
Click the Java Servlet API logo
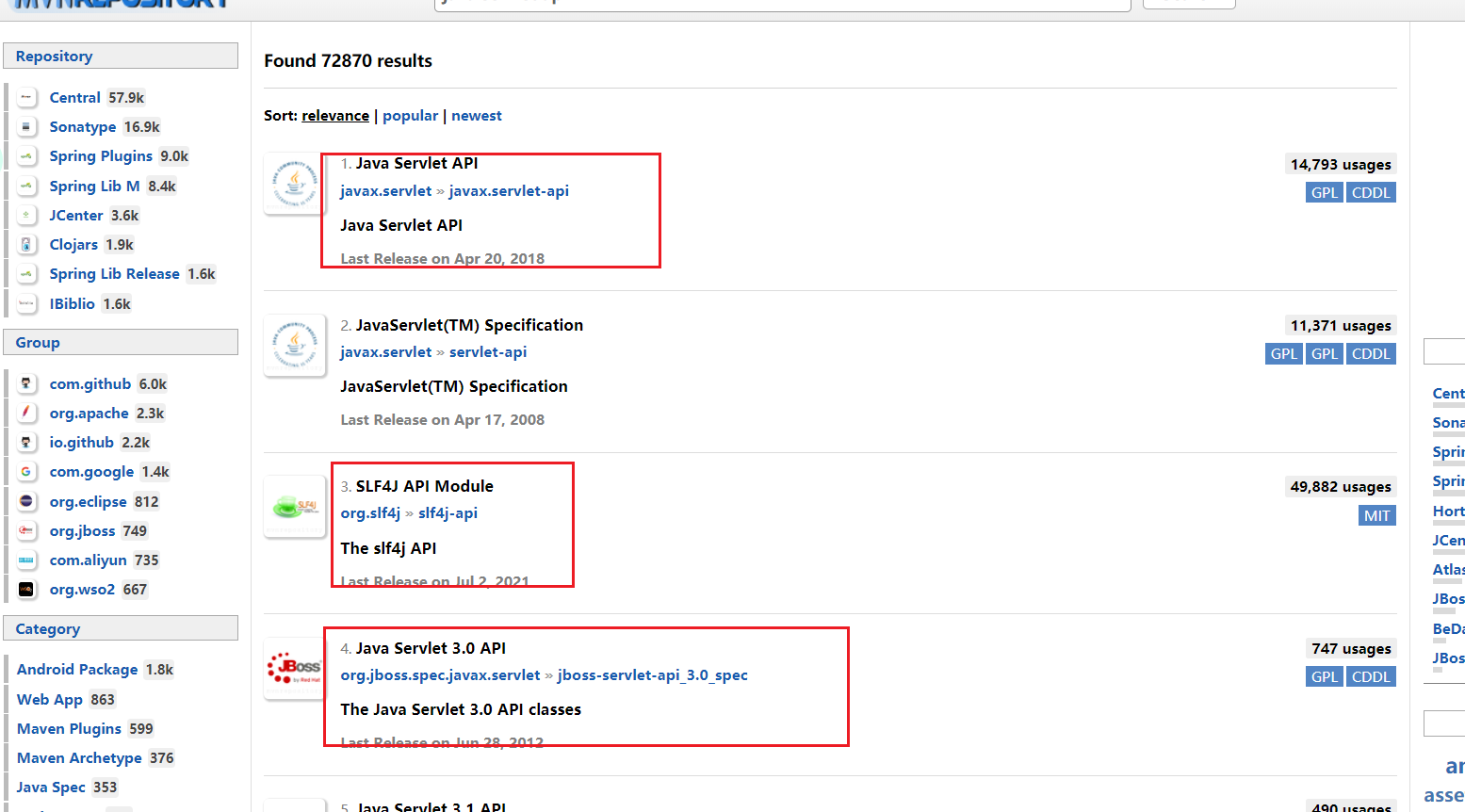click(x=295, y=184)
